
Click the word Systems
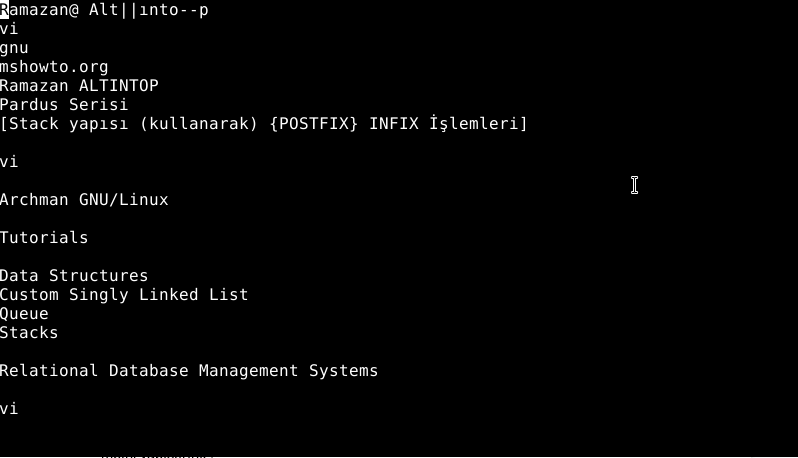pos(344,371)
